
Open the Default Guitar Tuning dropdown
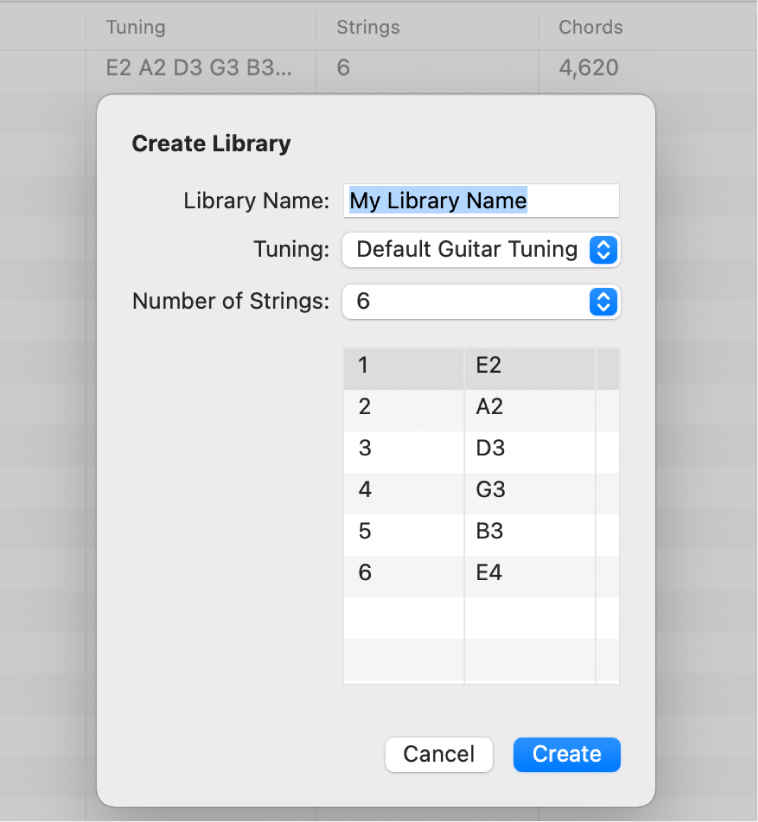[x=480, y=249]
